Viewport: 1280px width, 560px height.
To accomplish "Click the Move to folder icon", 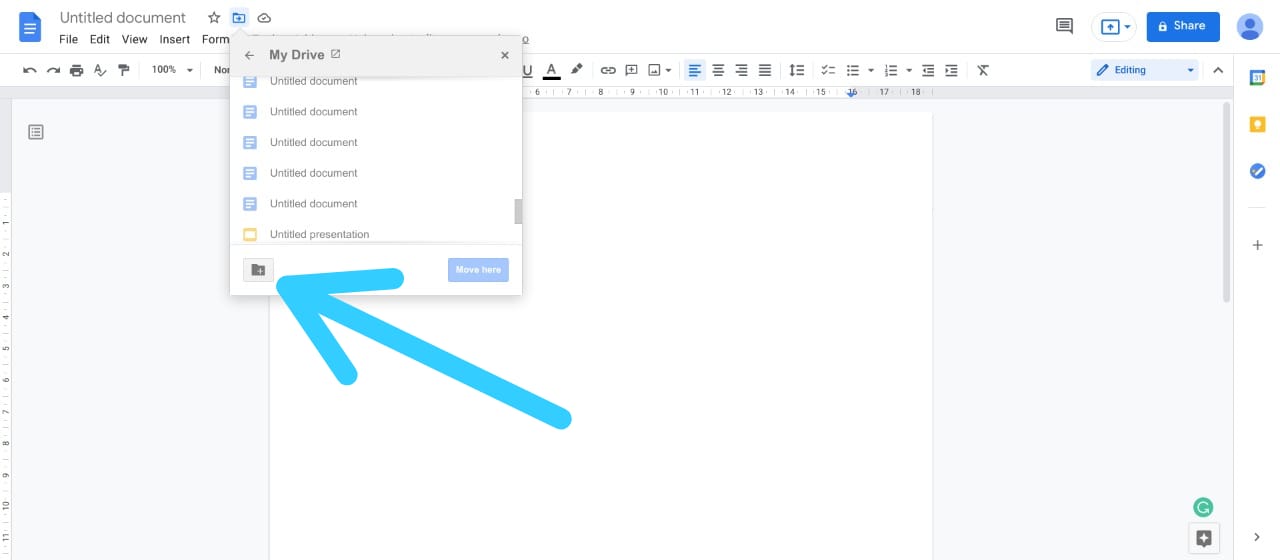I will [x=239, y=18].
